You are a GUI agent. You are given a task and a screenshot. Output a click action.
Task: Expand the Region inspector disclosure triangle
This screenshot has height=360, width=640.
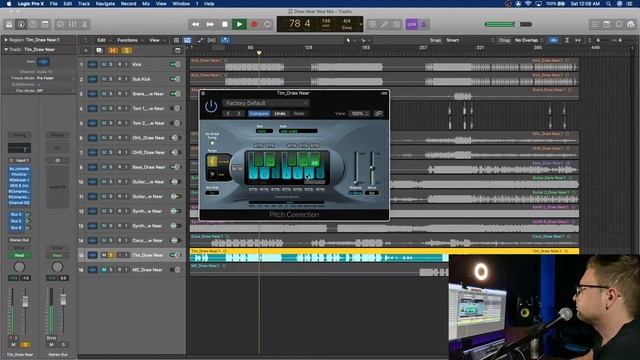6,40
